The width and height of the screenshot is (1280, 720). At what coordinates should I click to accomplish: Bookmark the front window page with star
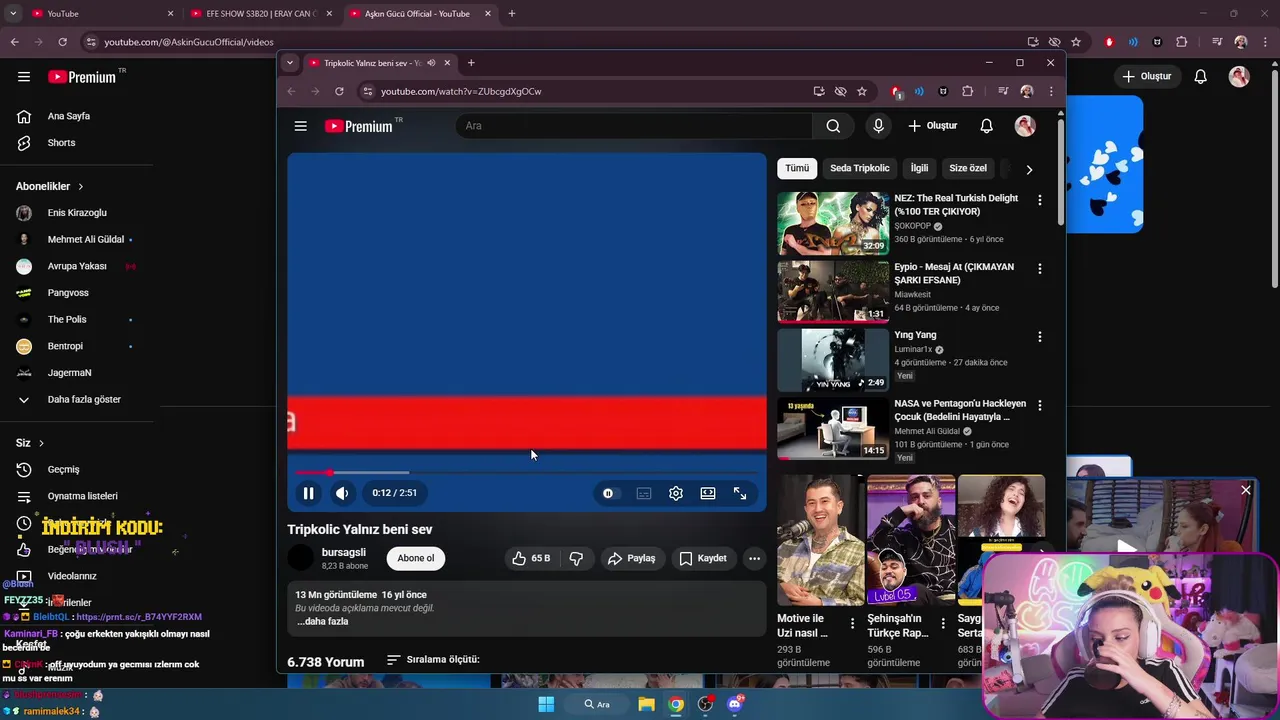coord(861,91)
